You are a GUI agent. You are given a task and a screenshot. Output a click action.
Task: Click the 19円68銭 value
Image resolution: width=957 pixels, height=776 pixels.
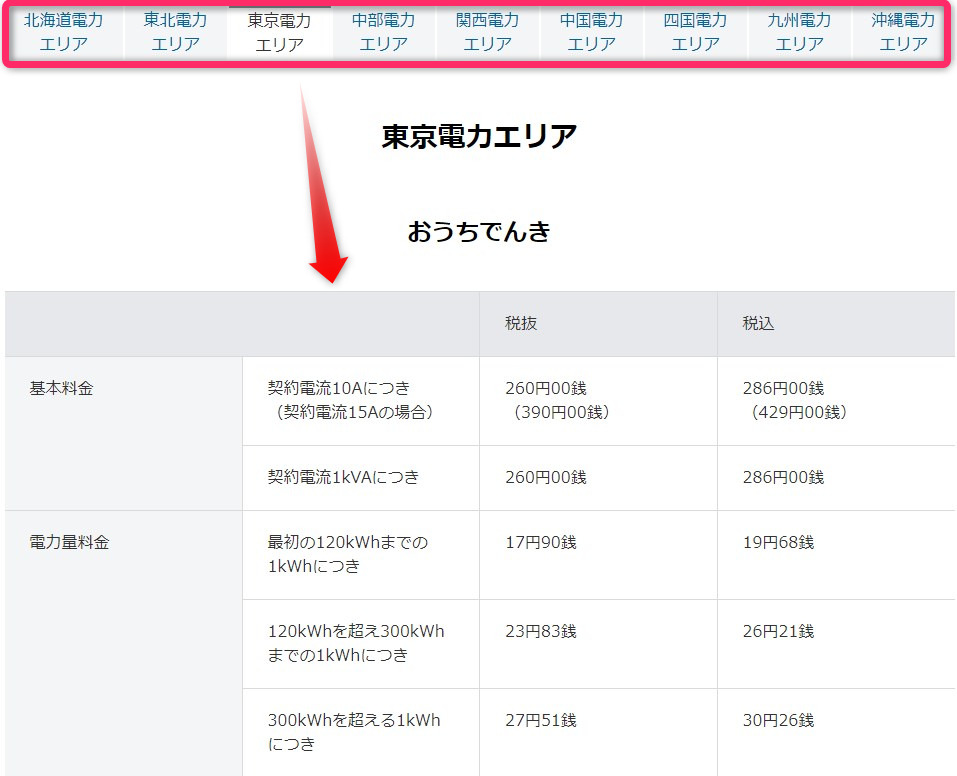(x=778, y=542)
